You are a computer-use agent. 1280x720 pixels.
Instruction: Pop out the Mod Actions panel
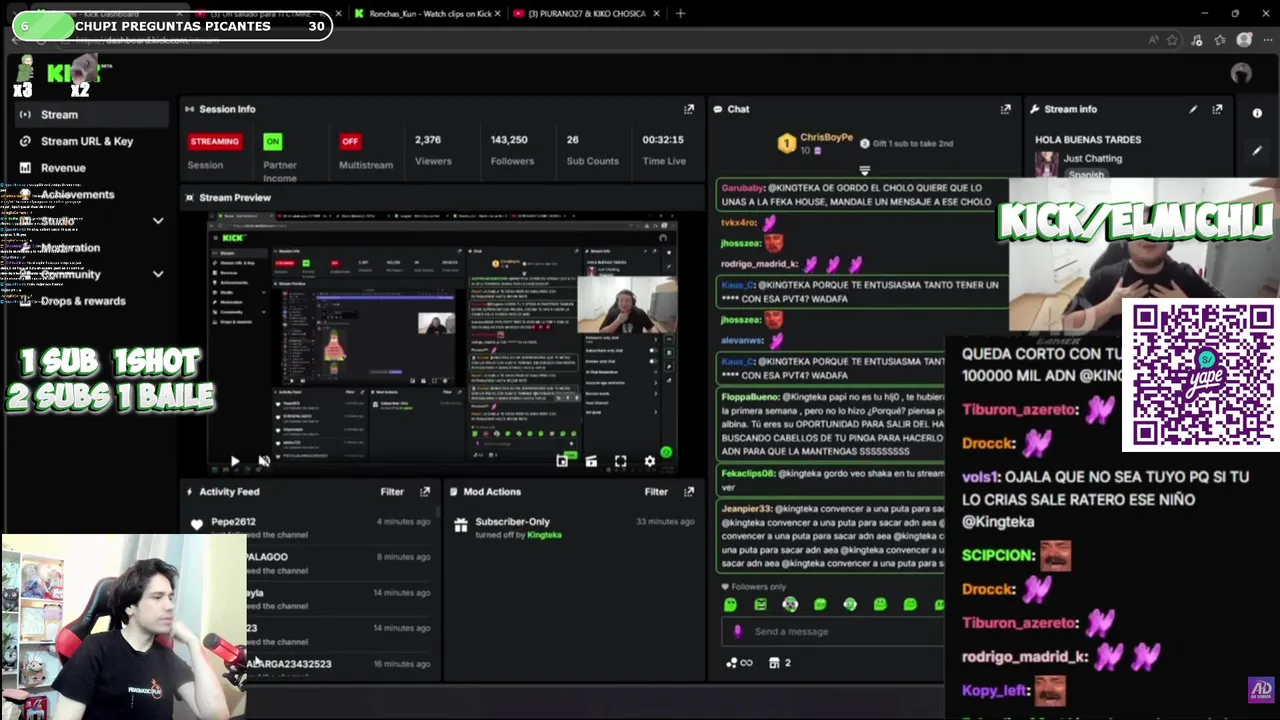click(689, 492)
